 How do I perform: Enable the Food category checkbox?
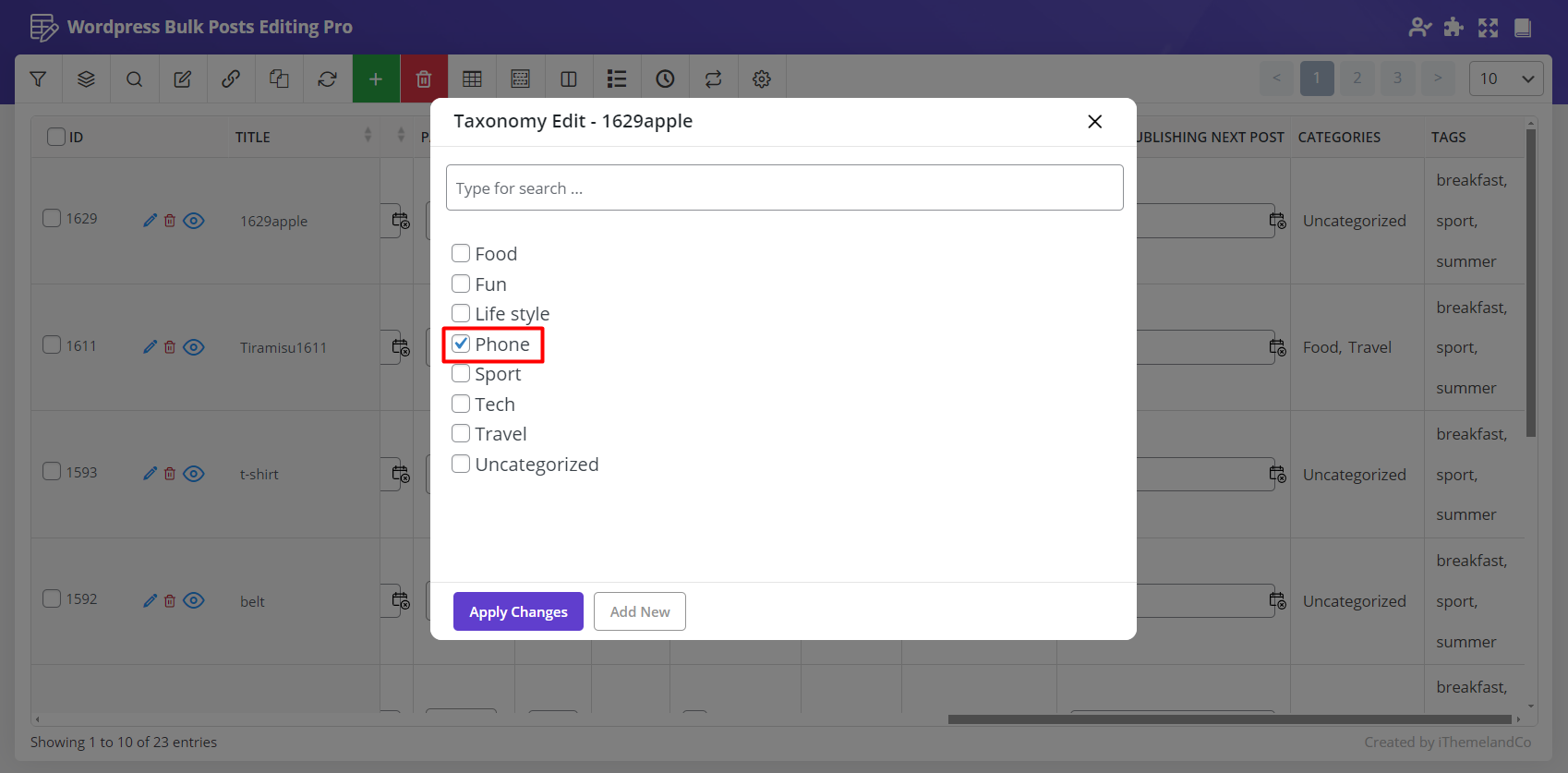click(461, 254)
